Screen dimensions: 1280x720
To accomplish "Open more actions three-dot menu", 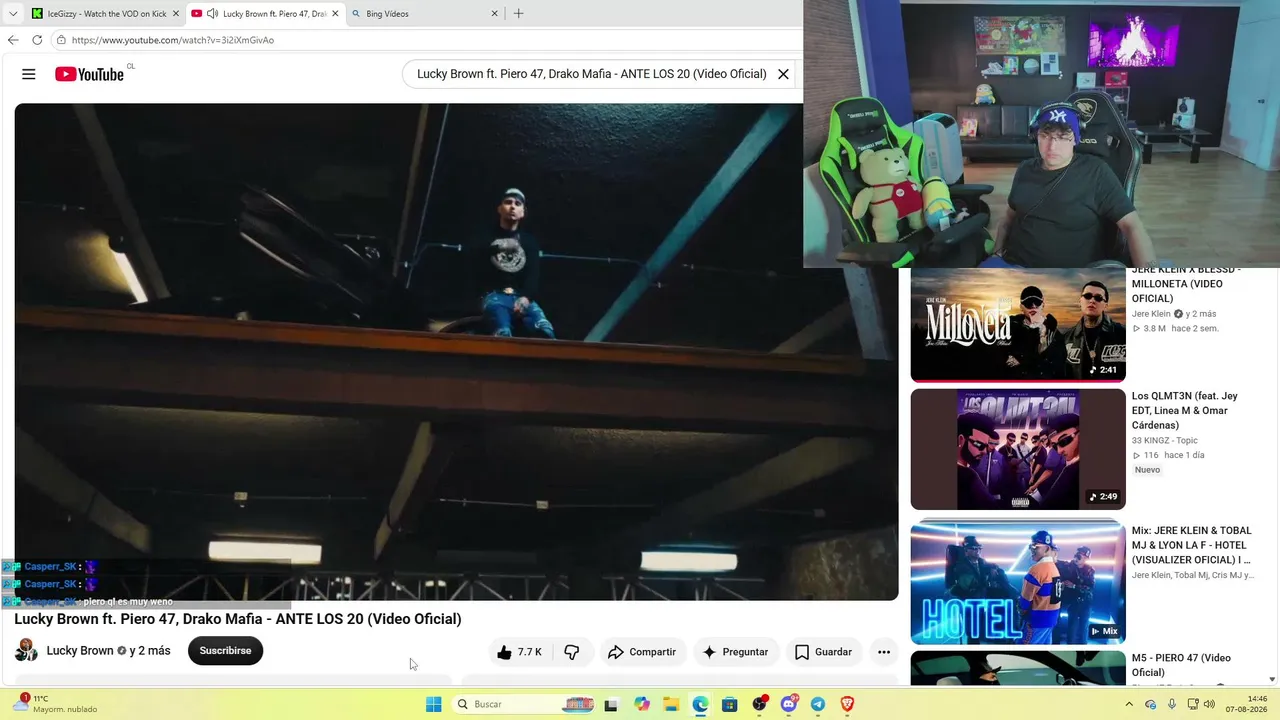I will click(884, 652).
